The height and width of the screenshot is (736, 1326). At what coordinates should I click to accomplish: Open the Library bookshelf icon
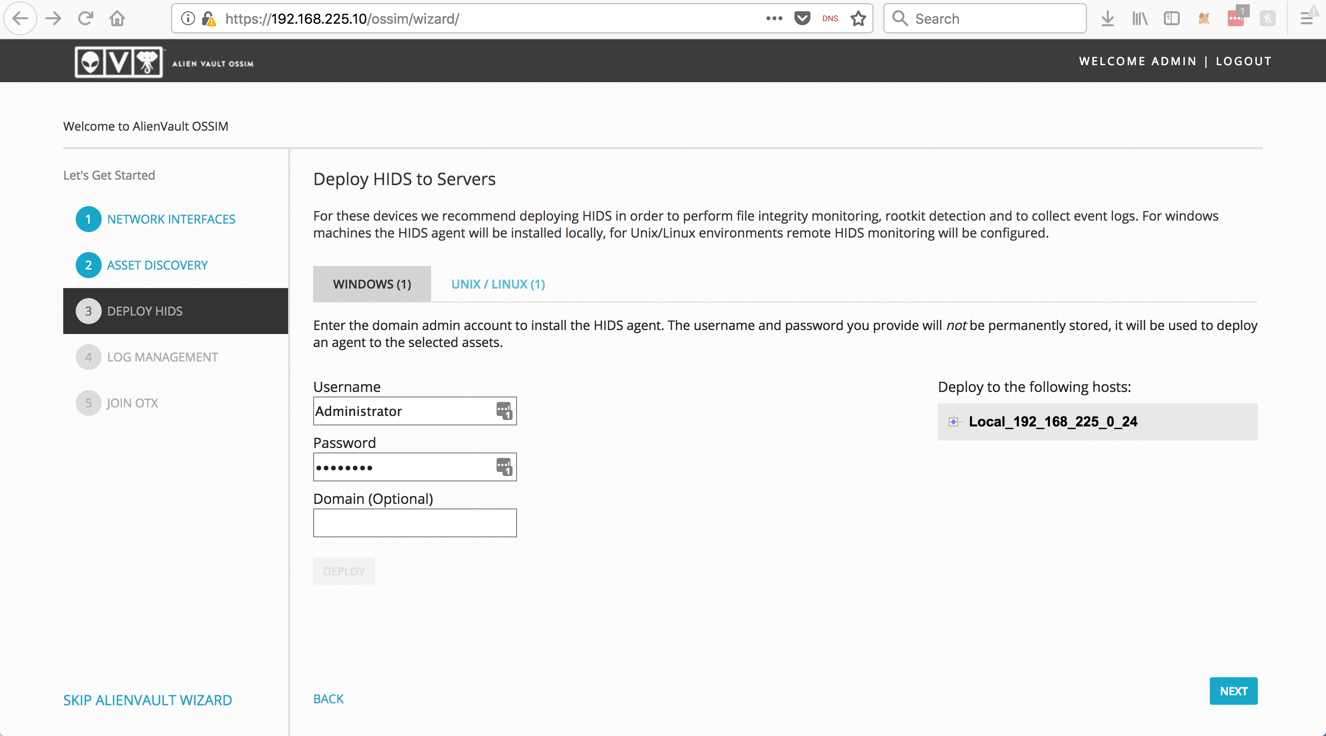(x=1139, y=18)
